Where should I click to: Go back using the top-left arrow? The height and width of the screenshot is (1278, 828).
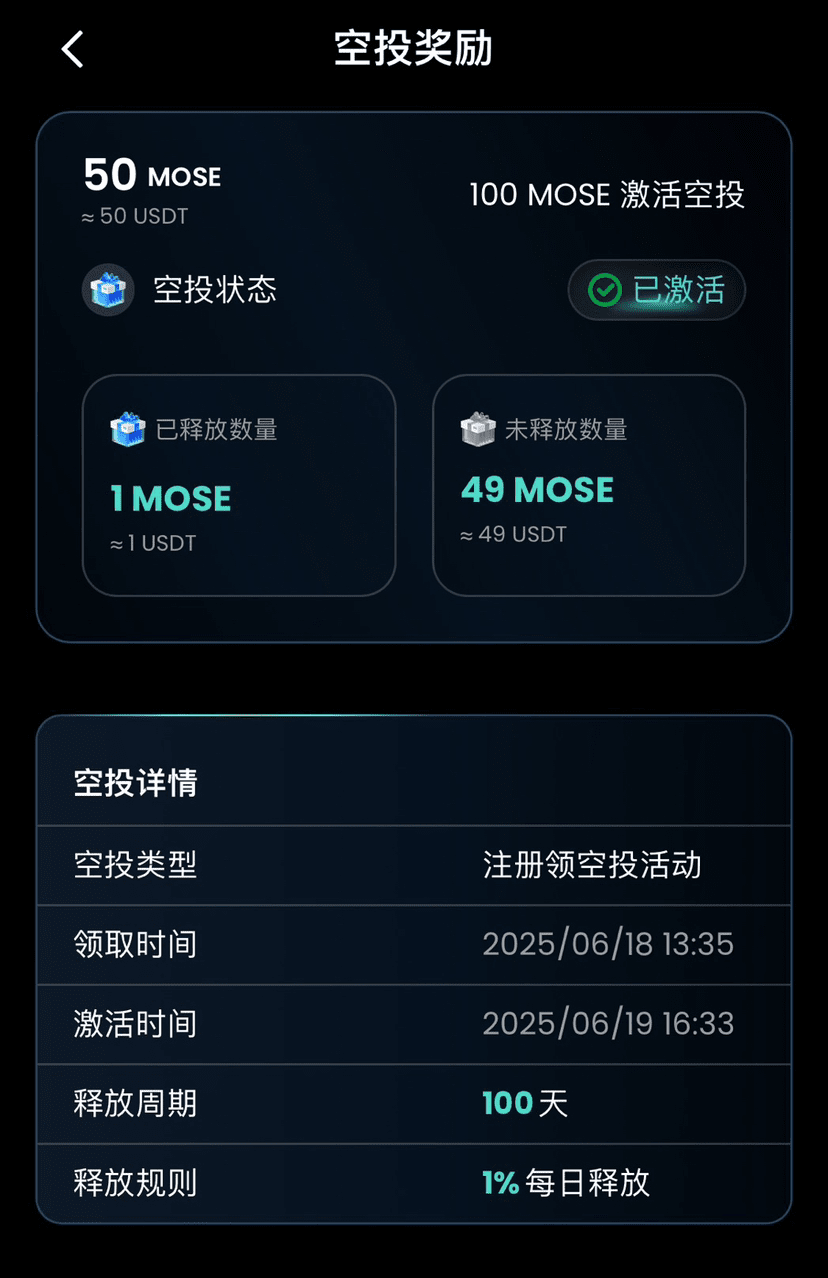pos(72,48)
